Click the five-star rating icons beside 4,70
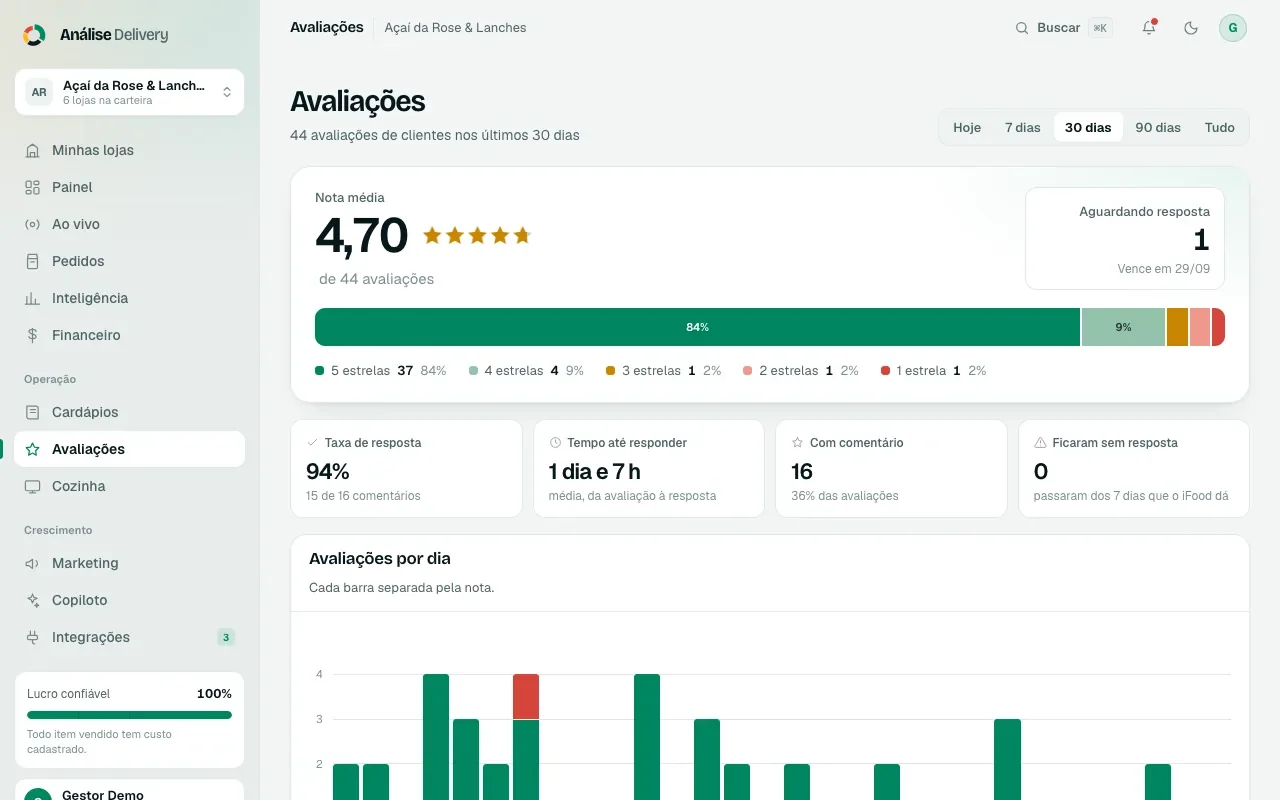 tap(477, 236)
